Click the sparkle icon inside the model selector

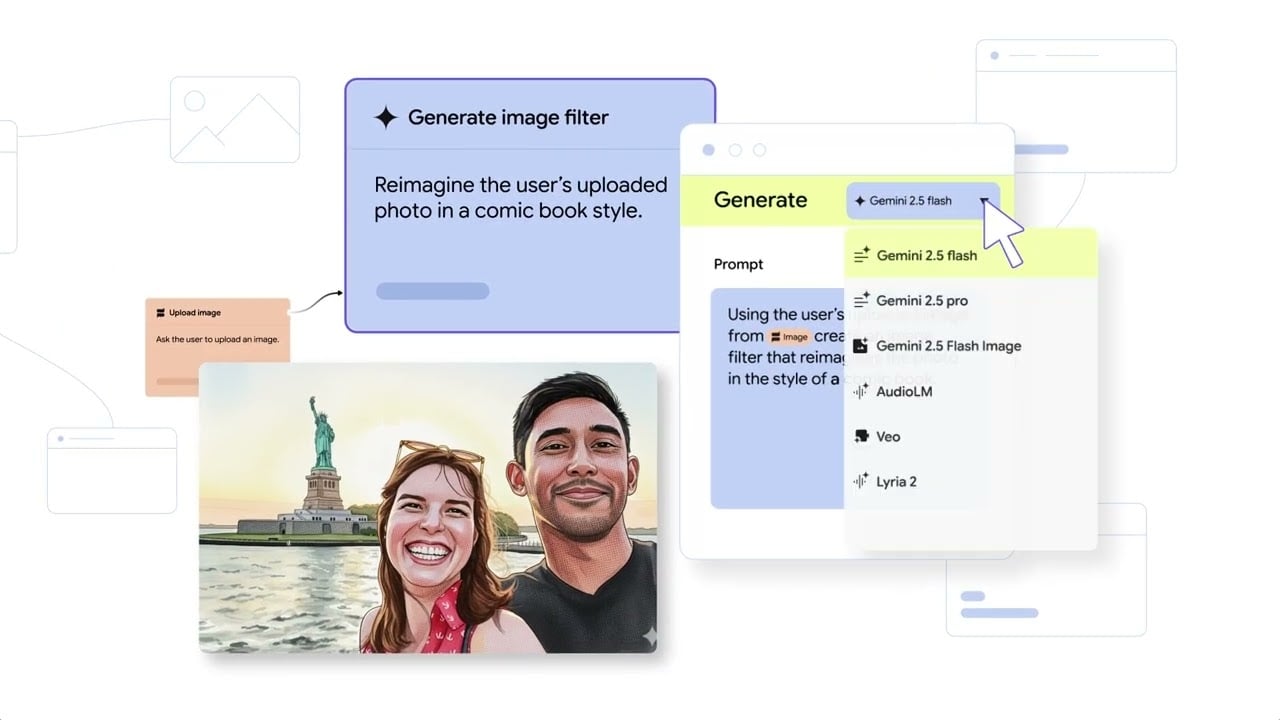860,201
